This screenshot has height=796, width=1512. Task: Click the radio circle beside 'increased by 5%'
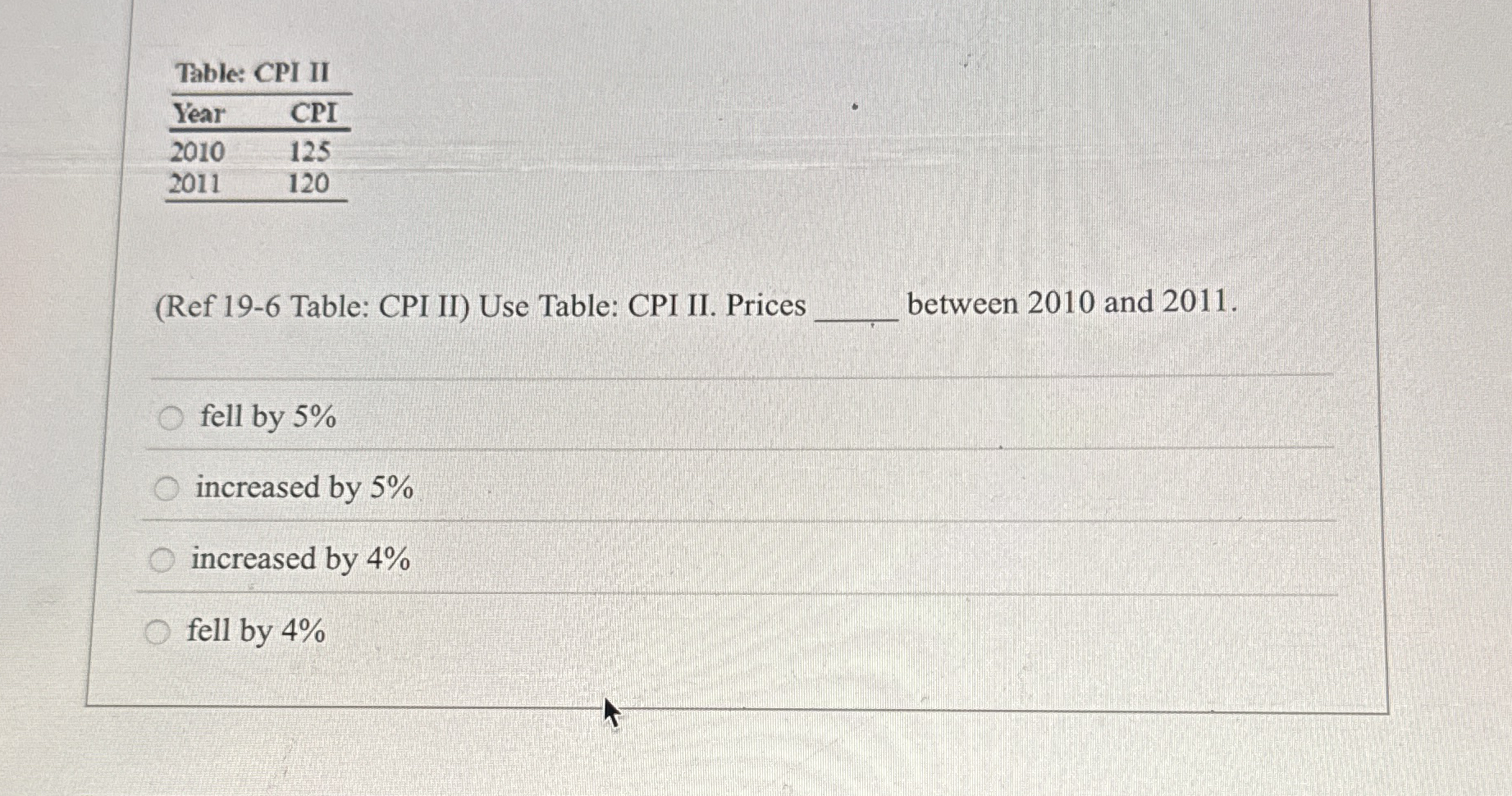tap(168, 488)
